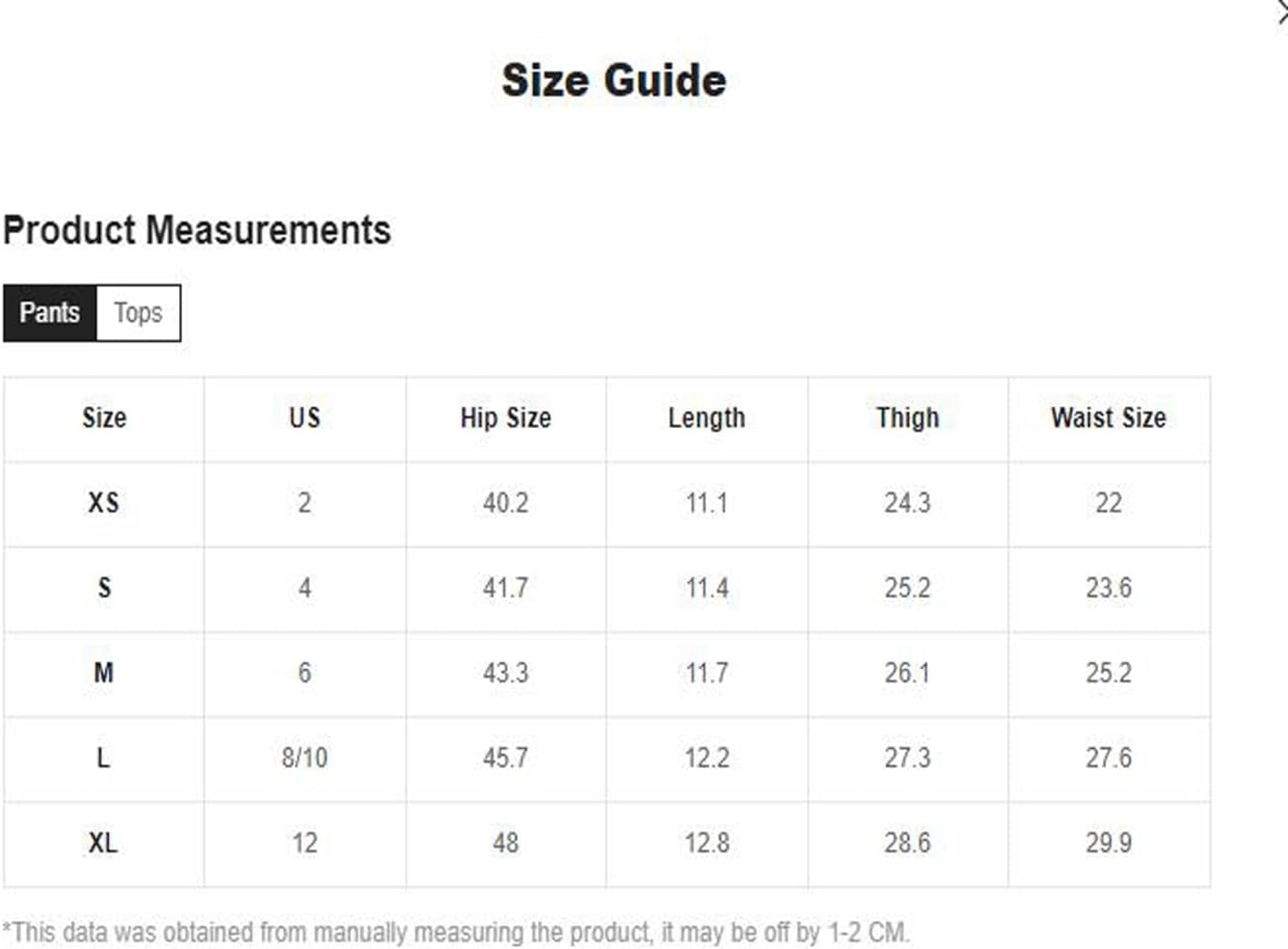This screenshot has height=949, width=1288.
Task: Click the Size column header
Action: coord(104,418)
